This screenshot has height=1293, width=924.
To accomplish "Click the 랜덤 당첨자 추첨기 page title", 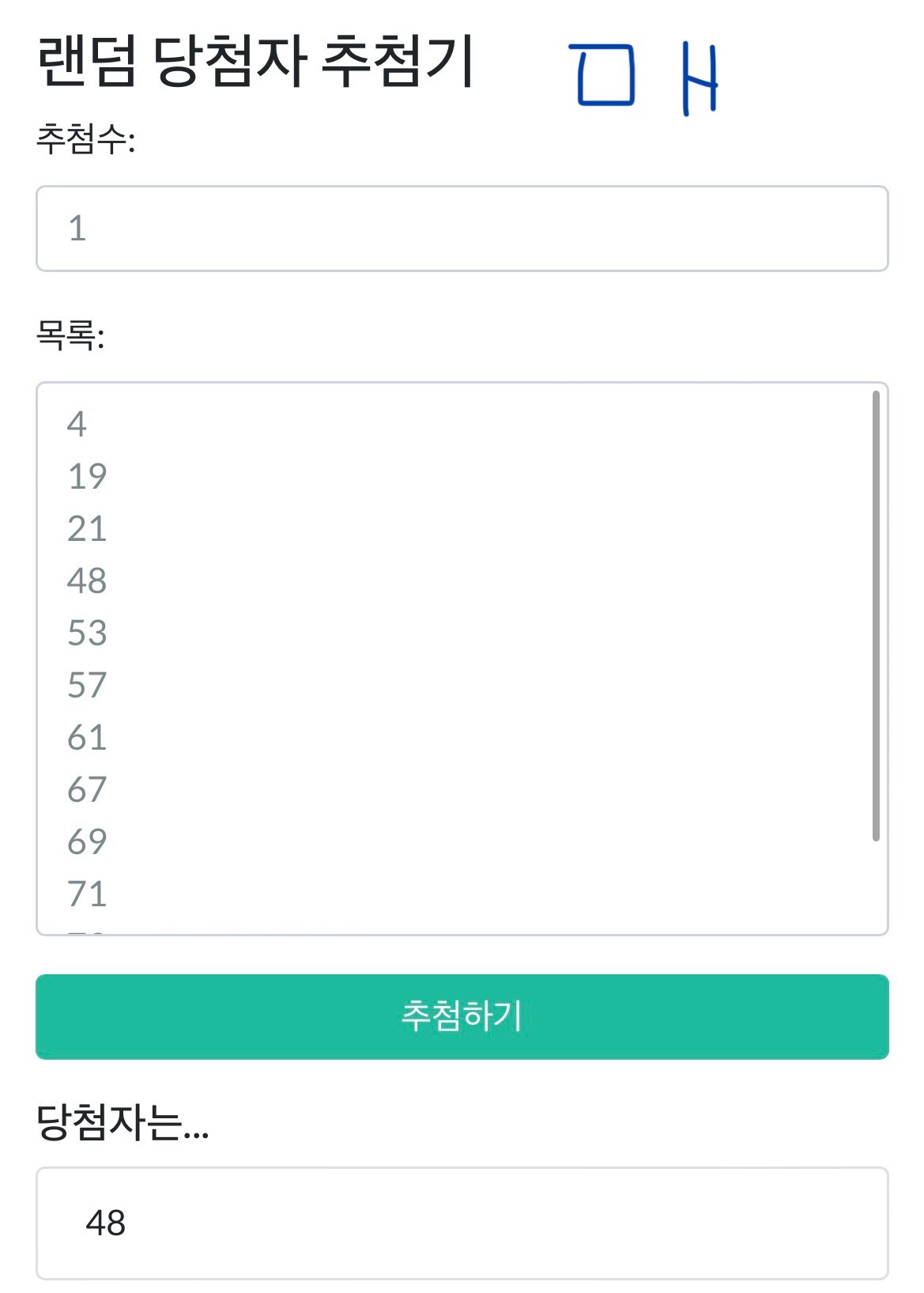I will coord(255,62).
